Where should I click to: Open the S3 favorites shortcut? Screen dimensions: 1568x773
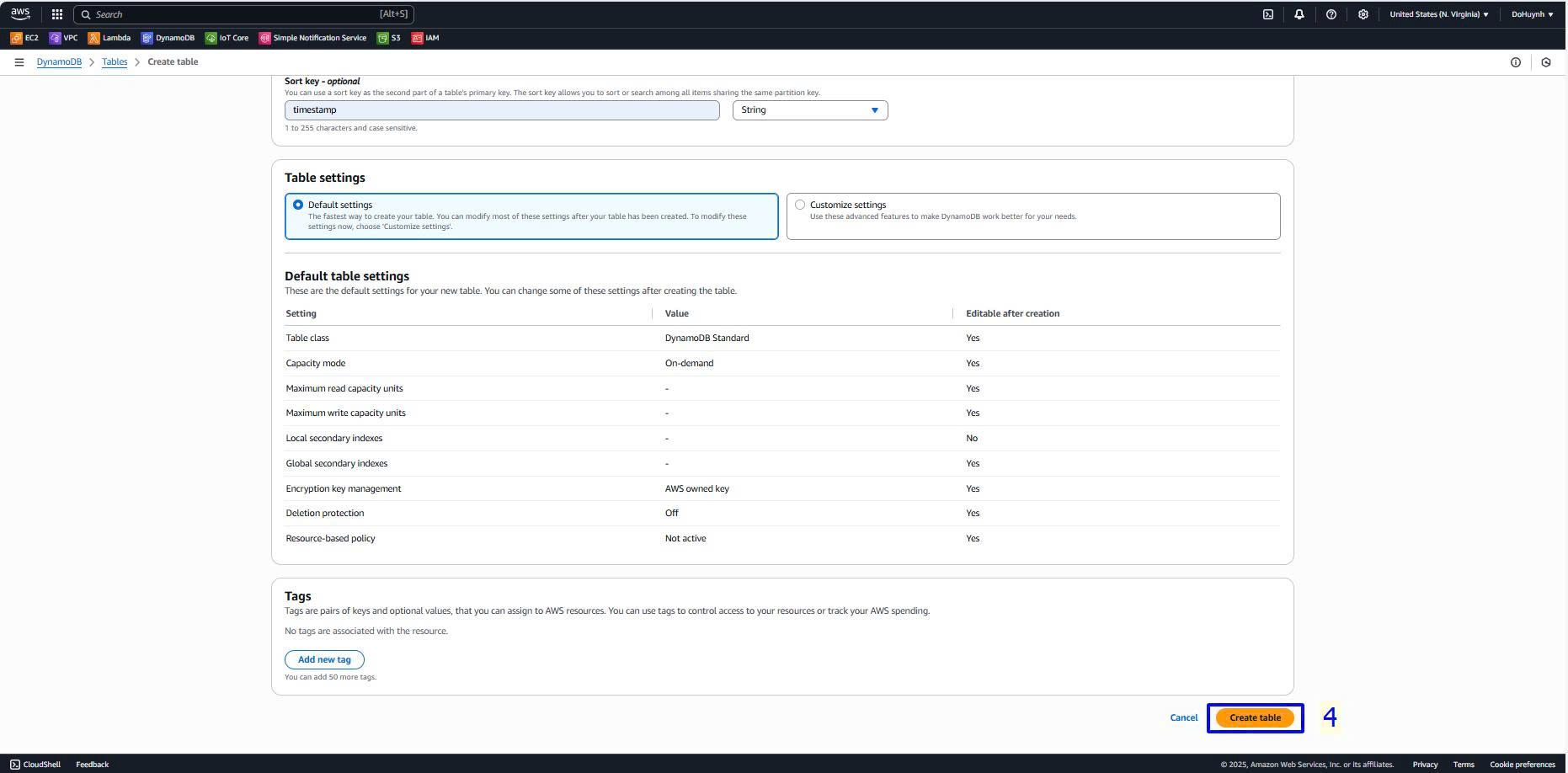click(x=389, y=38)
